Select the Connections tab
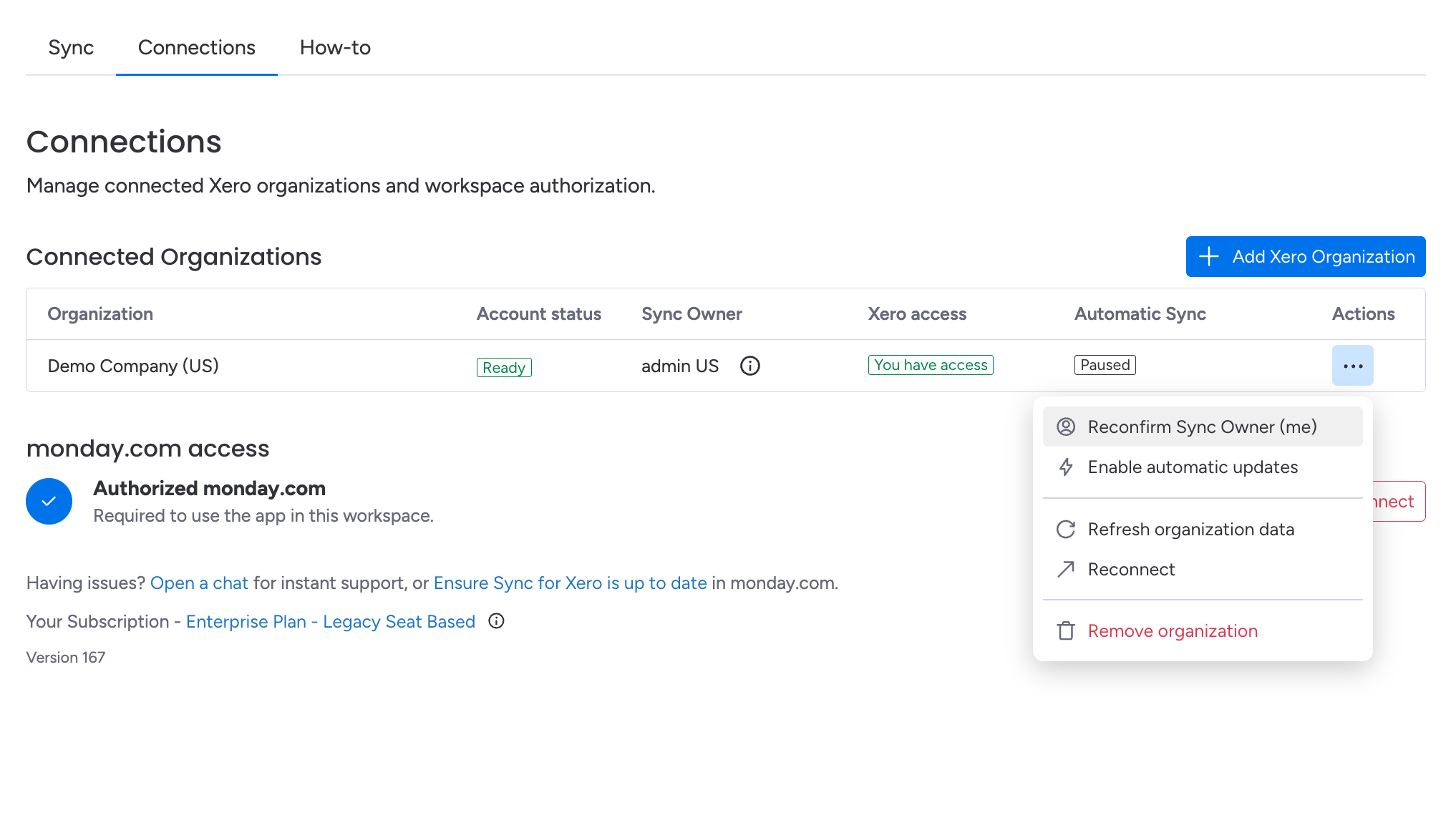The image size is (1456, 833). 197,47
